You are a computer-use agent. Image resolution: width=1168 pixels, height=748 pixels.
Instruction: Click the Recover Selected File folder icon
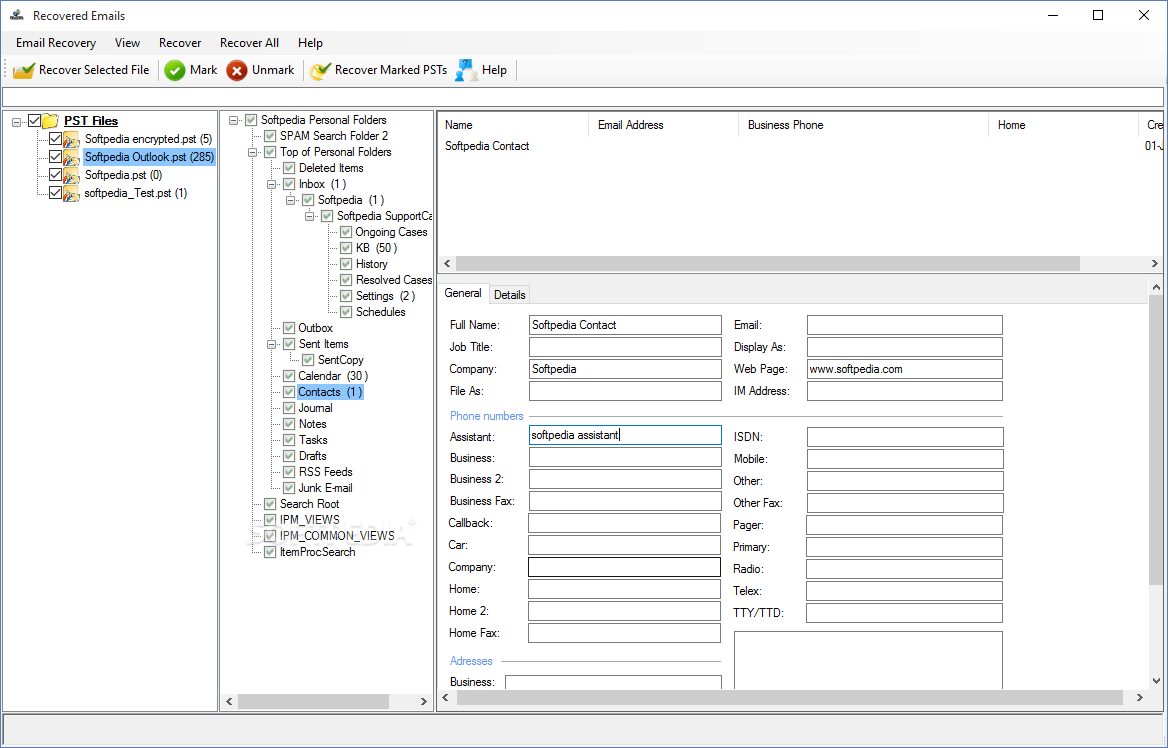(x=24, y=70)
